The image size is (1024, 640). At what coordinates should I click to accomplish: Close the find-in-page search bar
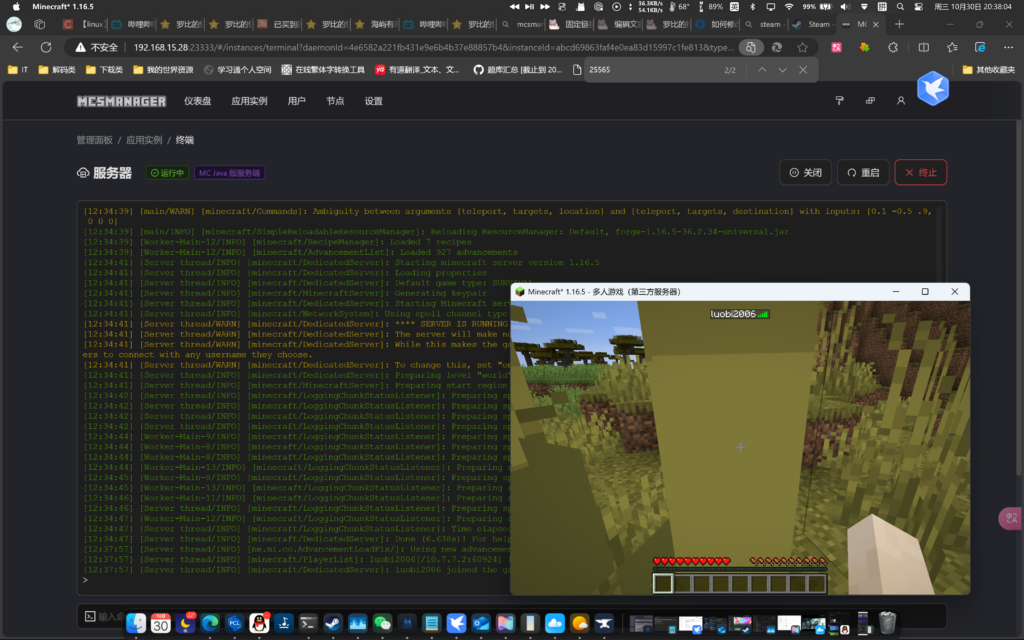tap(802, 70)
